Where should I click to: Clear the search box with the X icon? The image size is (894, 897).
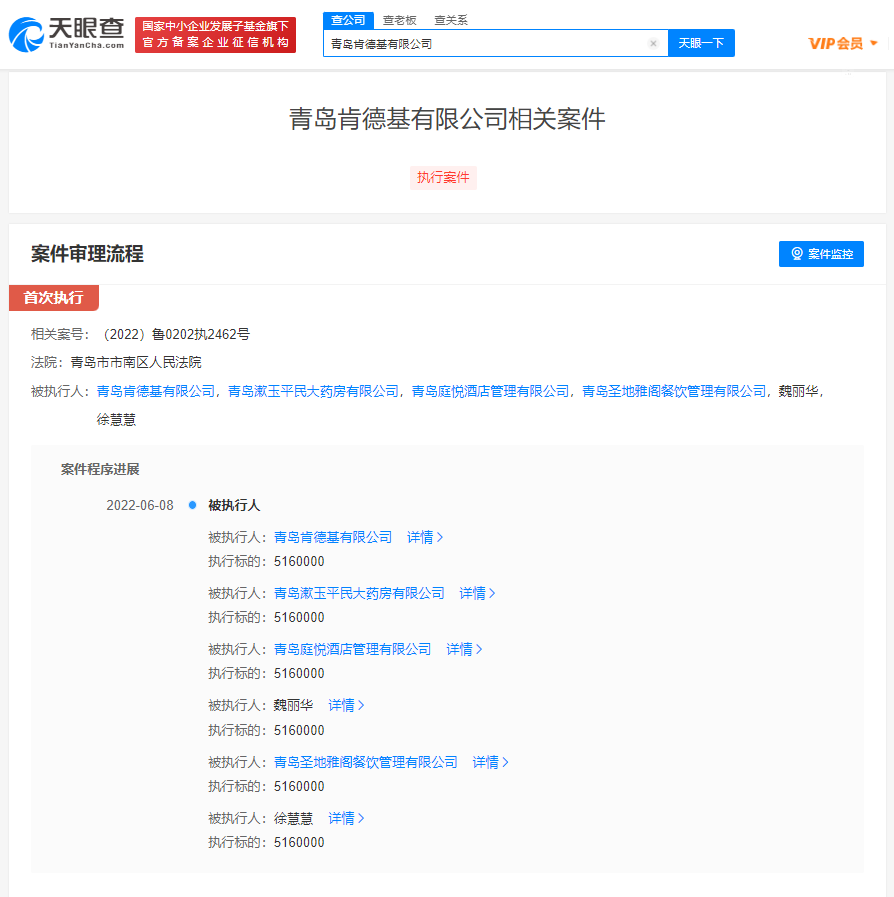[653, 44]
